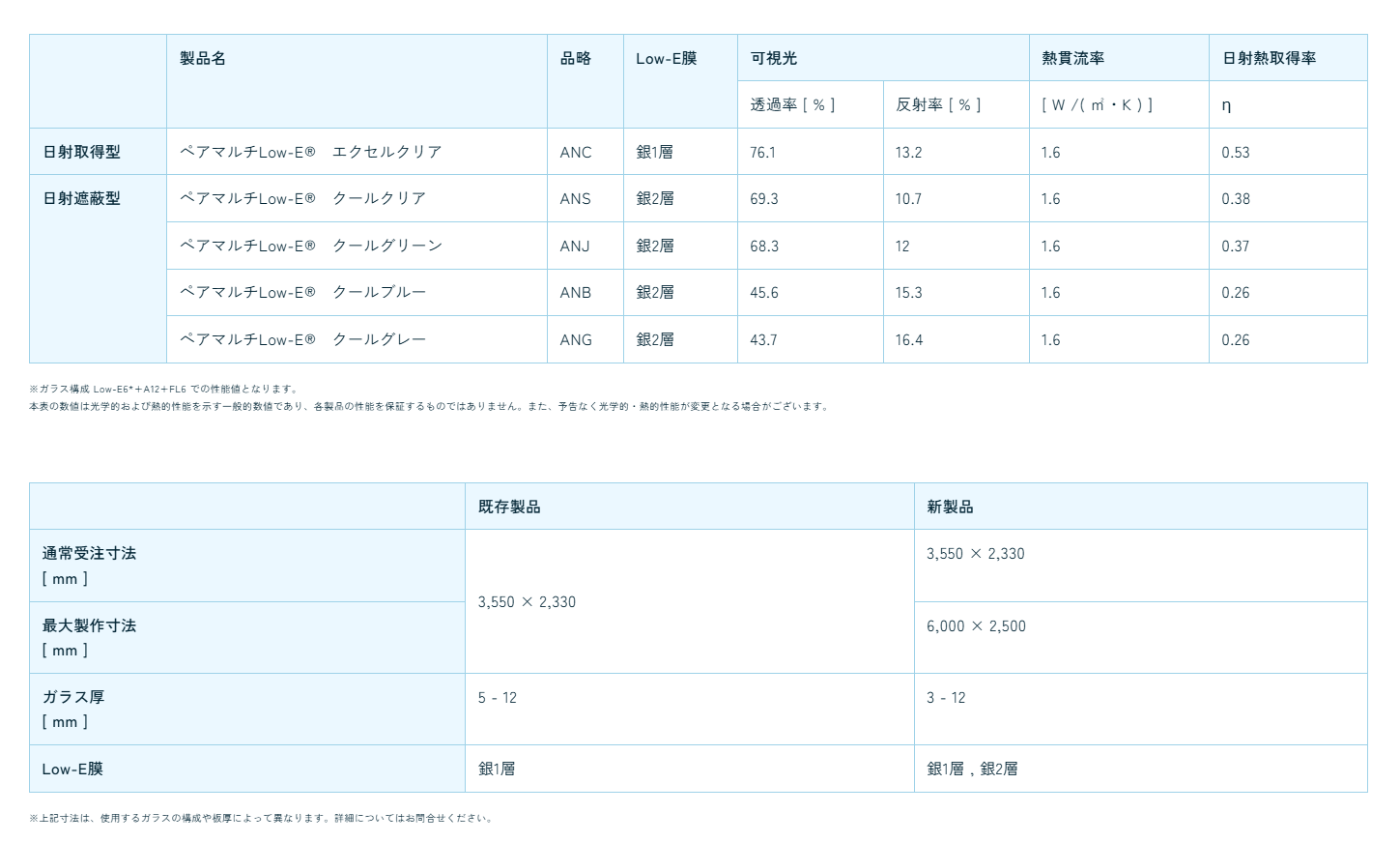Select the 熱貫流率 column header
This screenshot has width=1400, height=842.
(x=1073, y=59)
